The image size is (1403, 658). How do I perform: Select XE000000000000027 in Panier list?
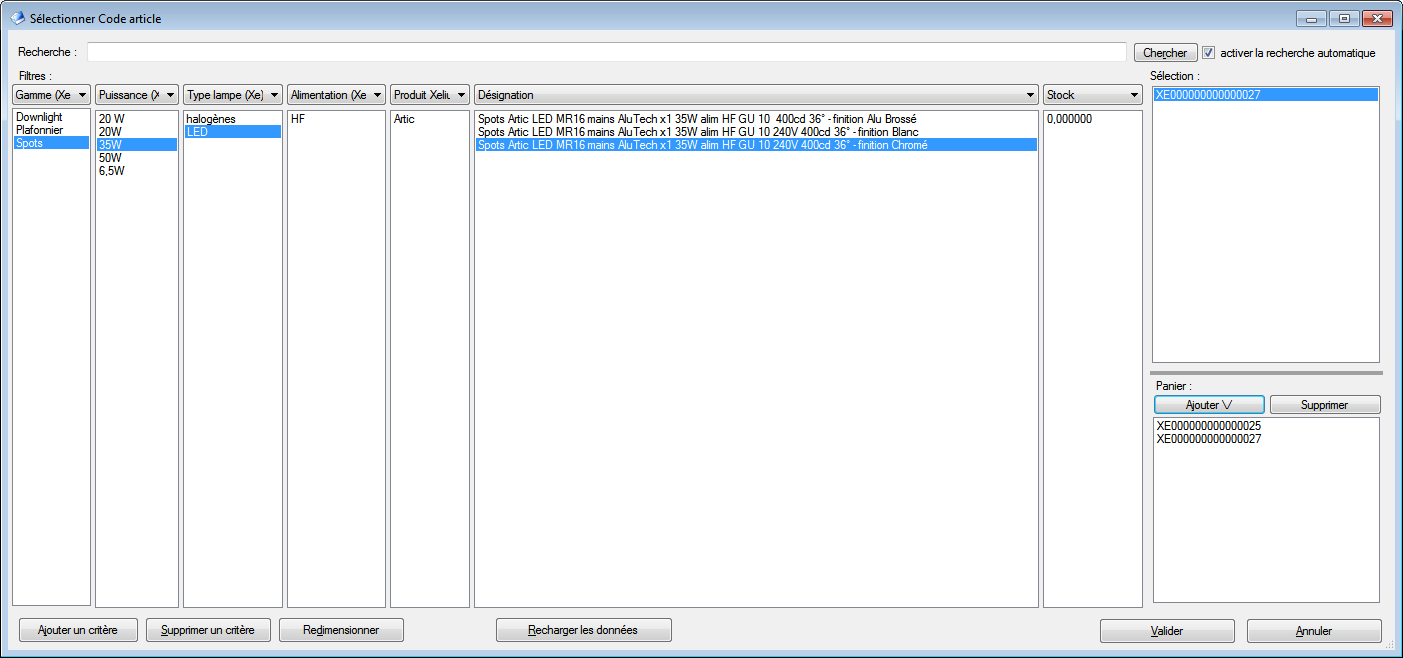coord(1266,439)
